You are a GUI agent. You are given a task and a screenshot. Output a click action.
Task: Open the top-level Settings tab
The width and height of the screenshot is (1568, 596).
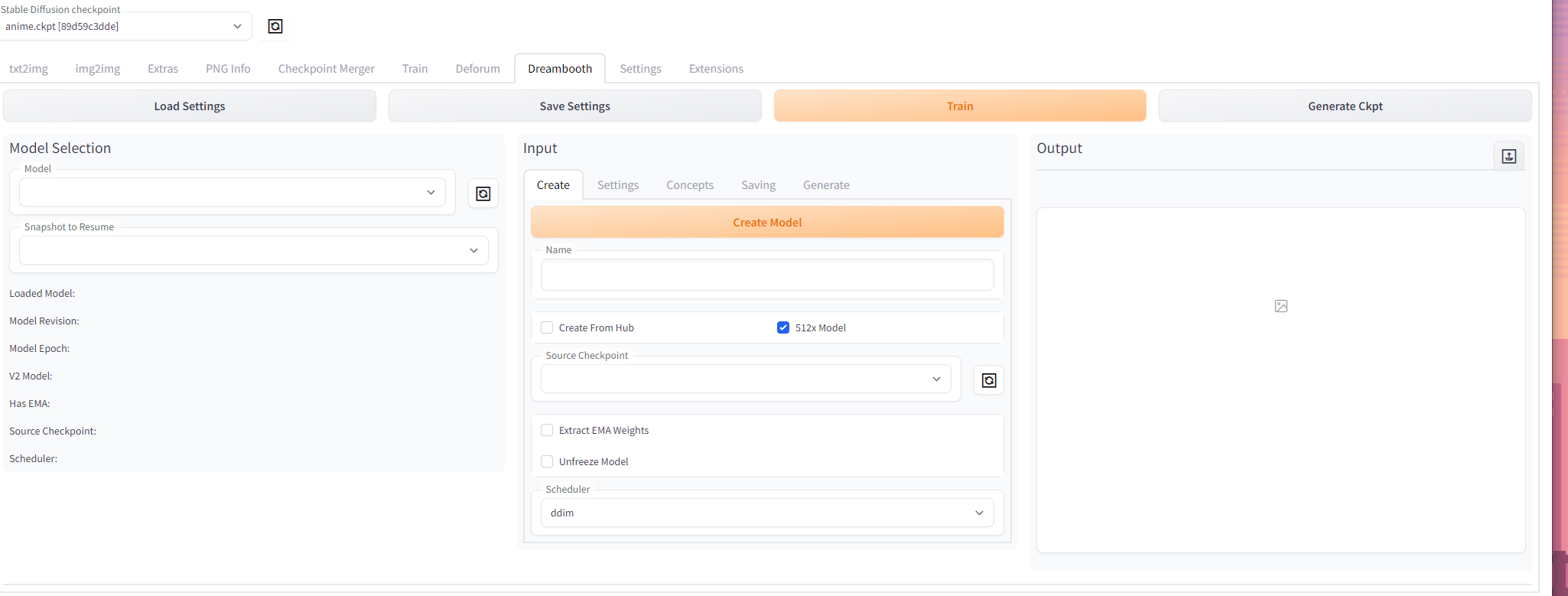tap(641, 69)
